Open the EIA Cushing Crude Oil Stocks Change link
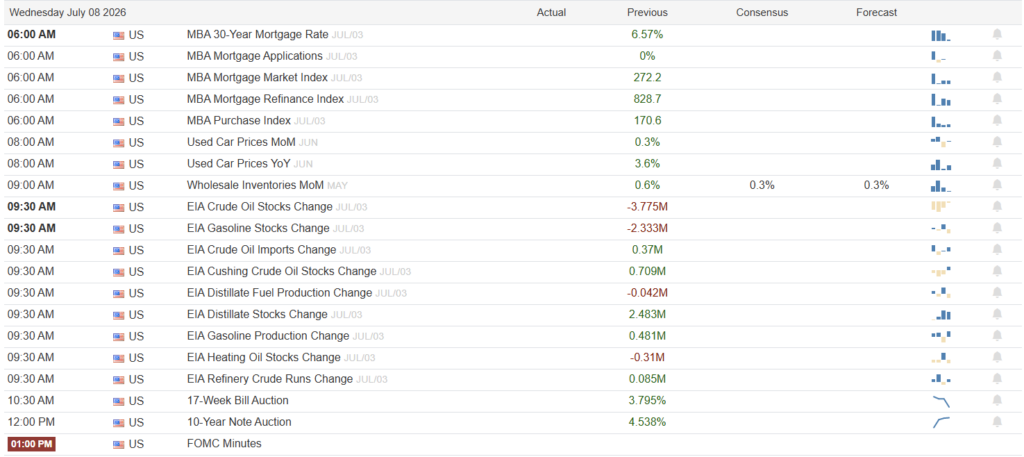Screen dimensions: 1024x457 click(x=281, y=272)
